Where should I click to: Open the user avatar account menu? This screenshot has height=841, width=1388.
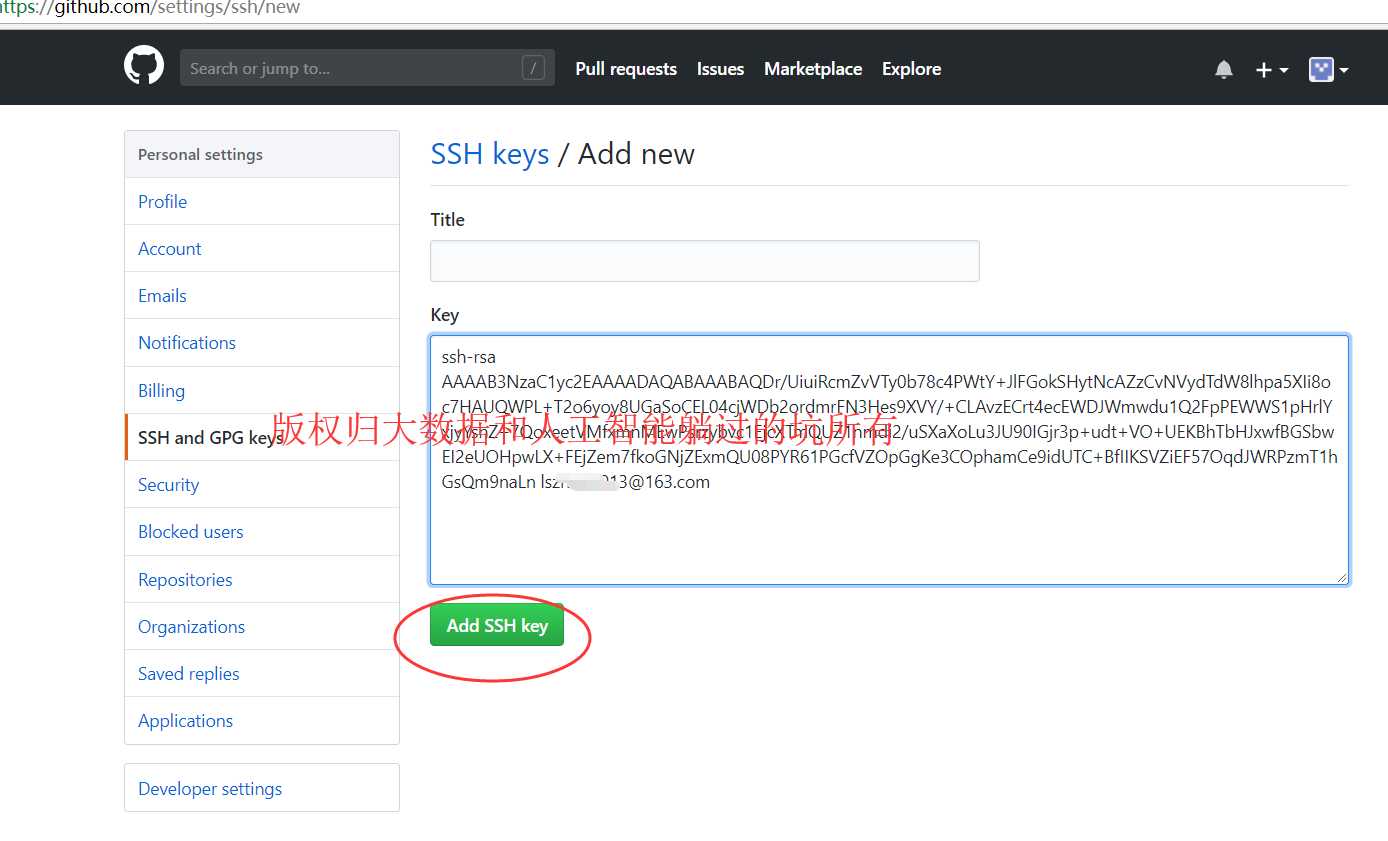pyautogui.click(x=1329, y=69)
